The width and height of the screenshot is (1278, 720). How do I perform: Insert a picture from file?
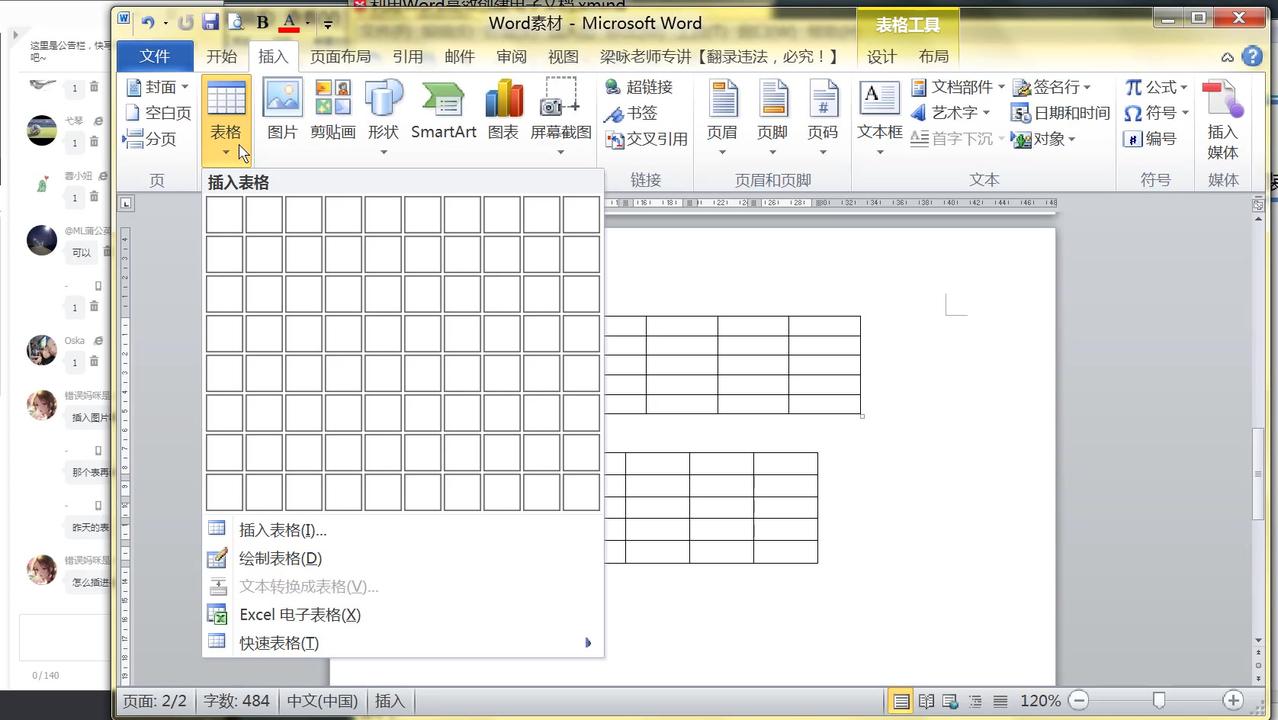coord(282,108)
